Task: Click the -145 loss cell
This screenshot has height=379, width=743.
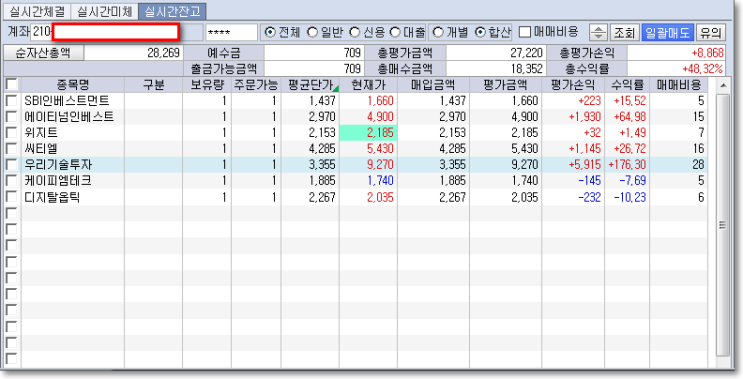Action: pos(573,181)
